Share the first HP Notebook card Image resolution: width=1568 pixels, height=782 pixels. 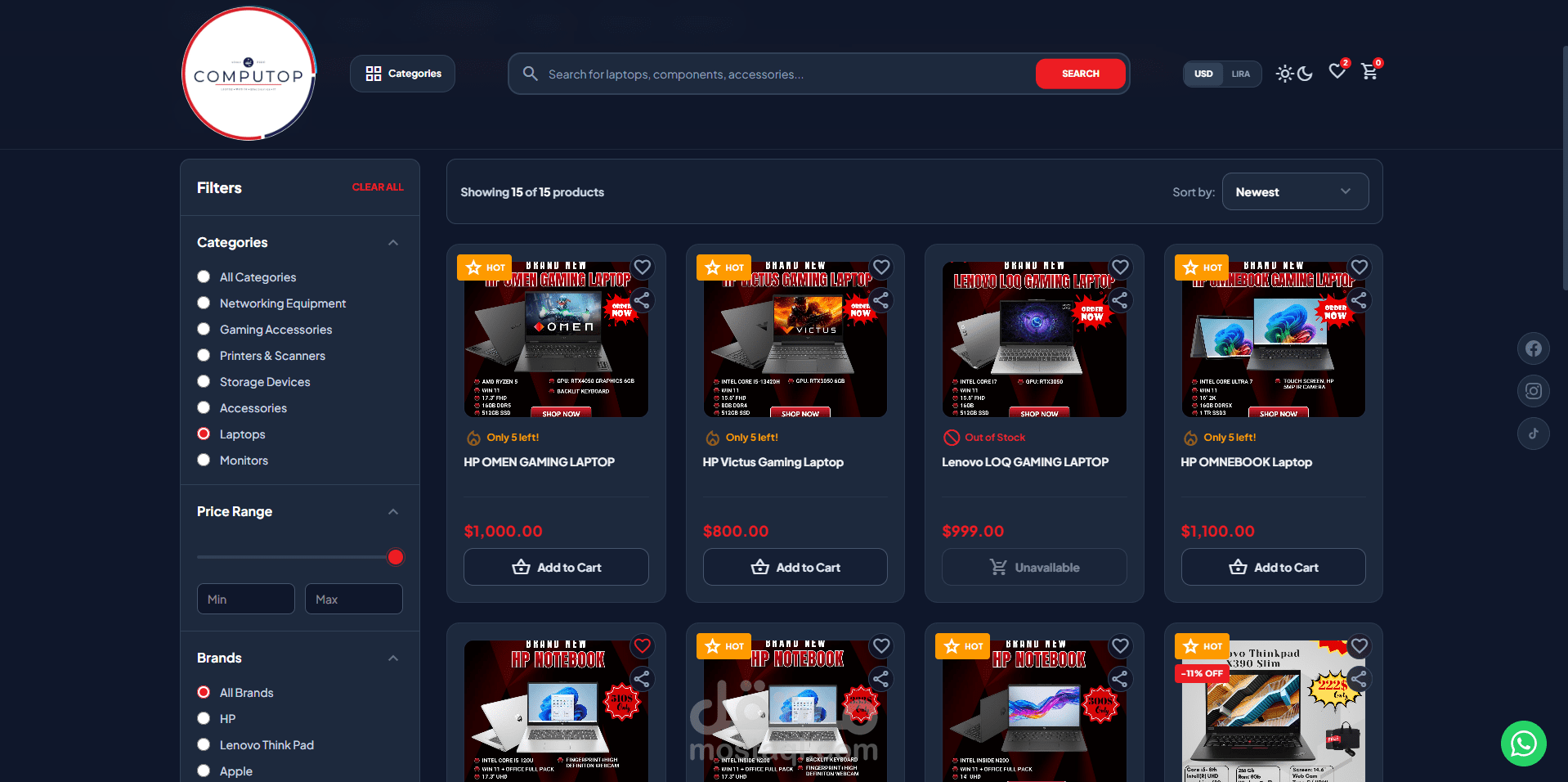click(x=643, y=680)
